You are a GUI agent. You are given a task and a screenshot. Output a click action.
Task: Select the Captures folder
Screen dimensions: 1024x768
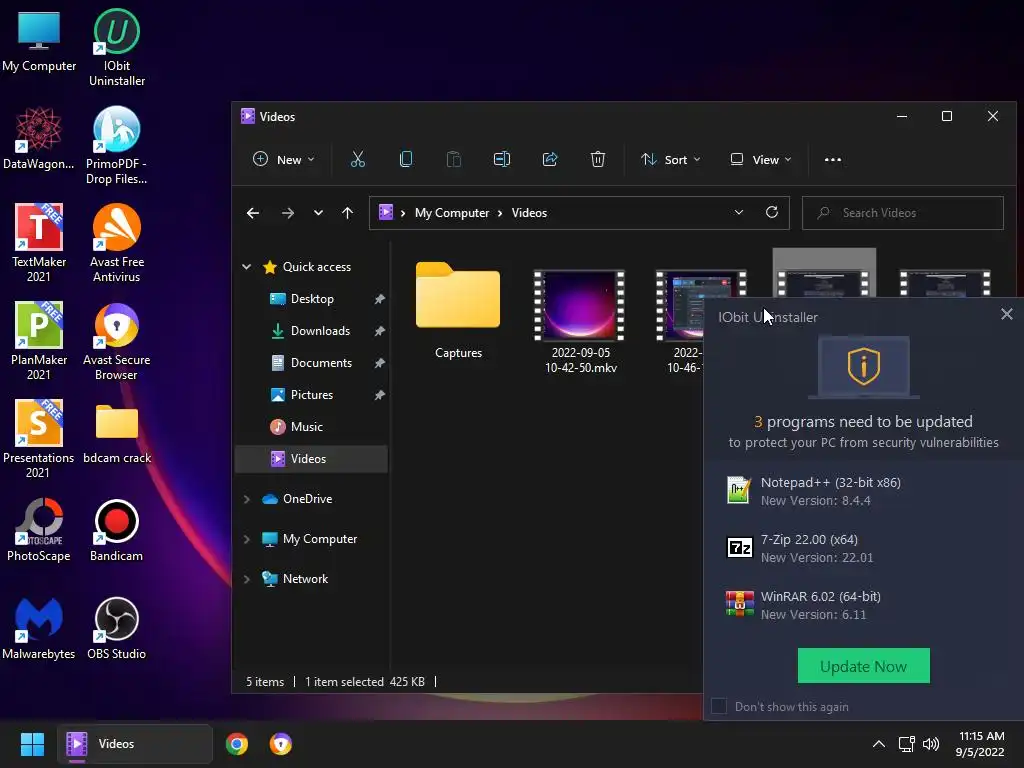pyautogui.click(x=458, y=312)
